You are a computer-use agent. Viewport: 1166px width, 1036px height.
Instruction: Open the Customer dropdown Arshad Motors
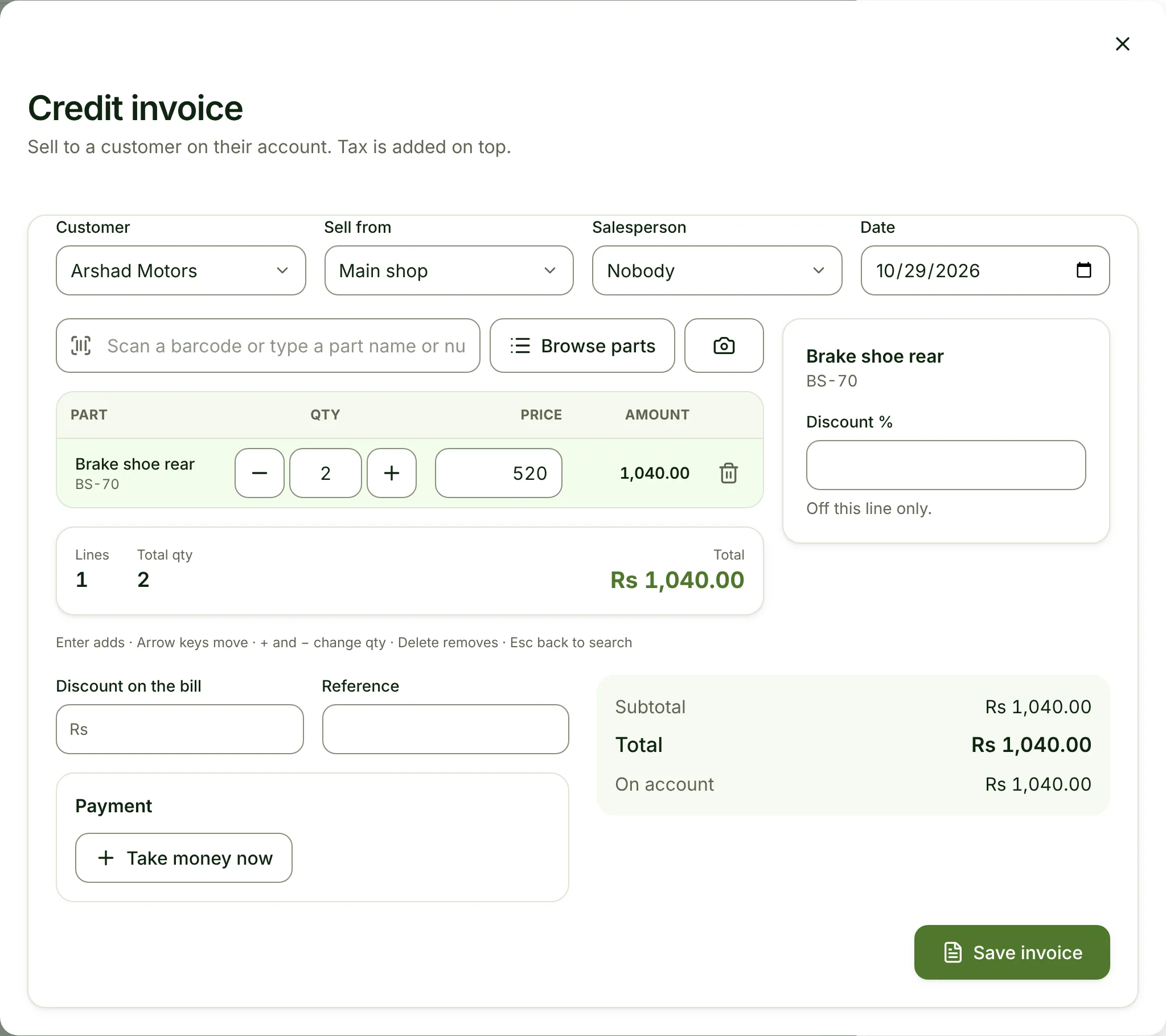(181, 270)
